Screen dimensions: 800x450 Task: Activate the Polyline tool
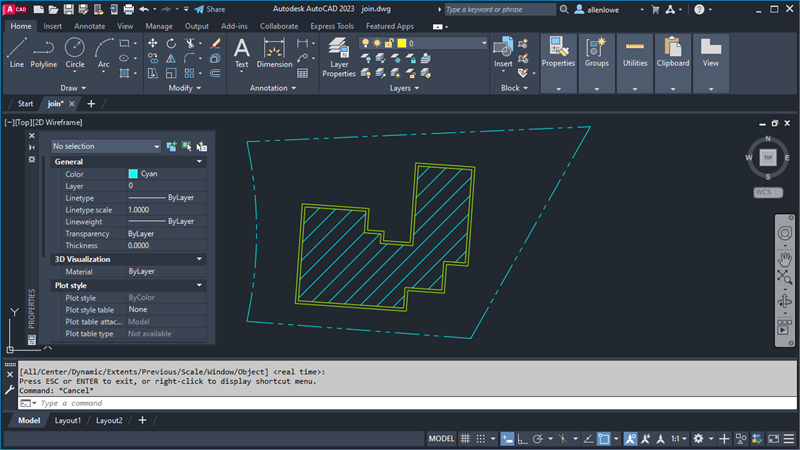(x=43, y=53)
